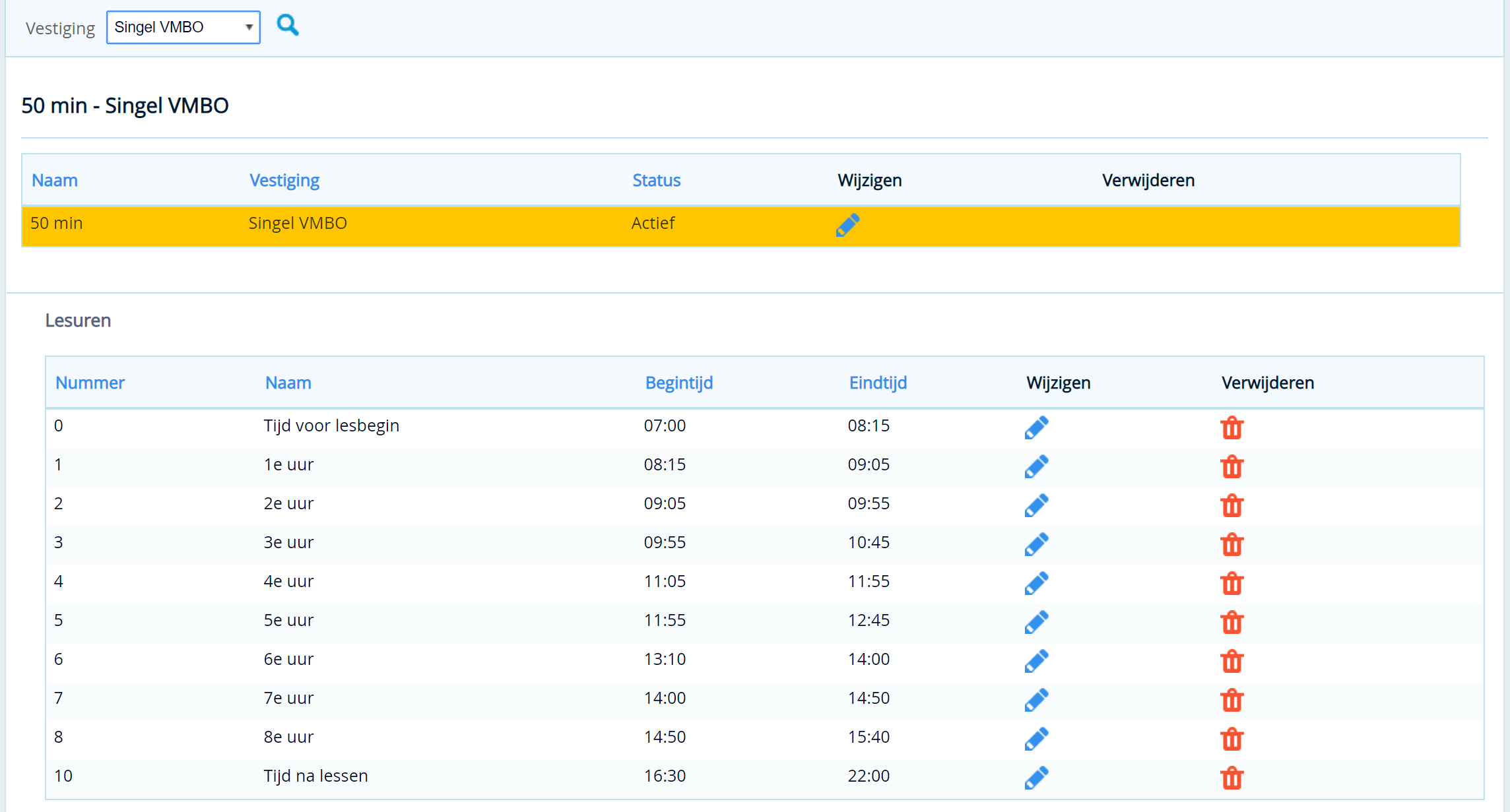Screen dimensions: 1510x812
Task: Click the '07:00' start time
Action: pyautogui.click(x=665, y=425)
